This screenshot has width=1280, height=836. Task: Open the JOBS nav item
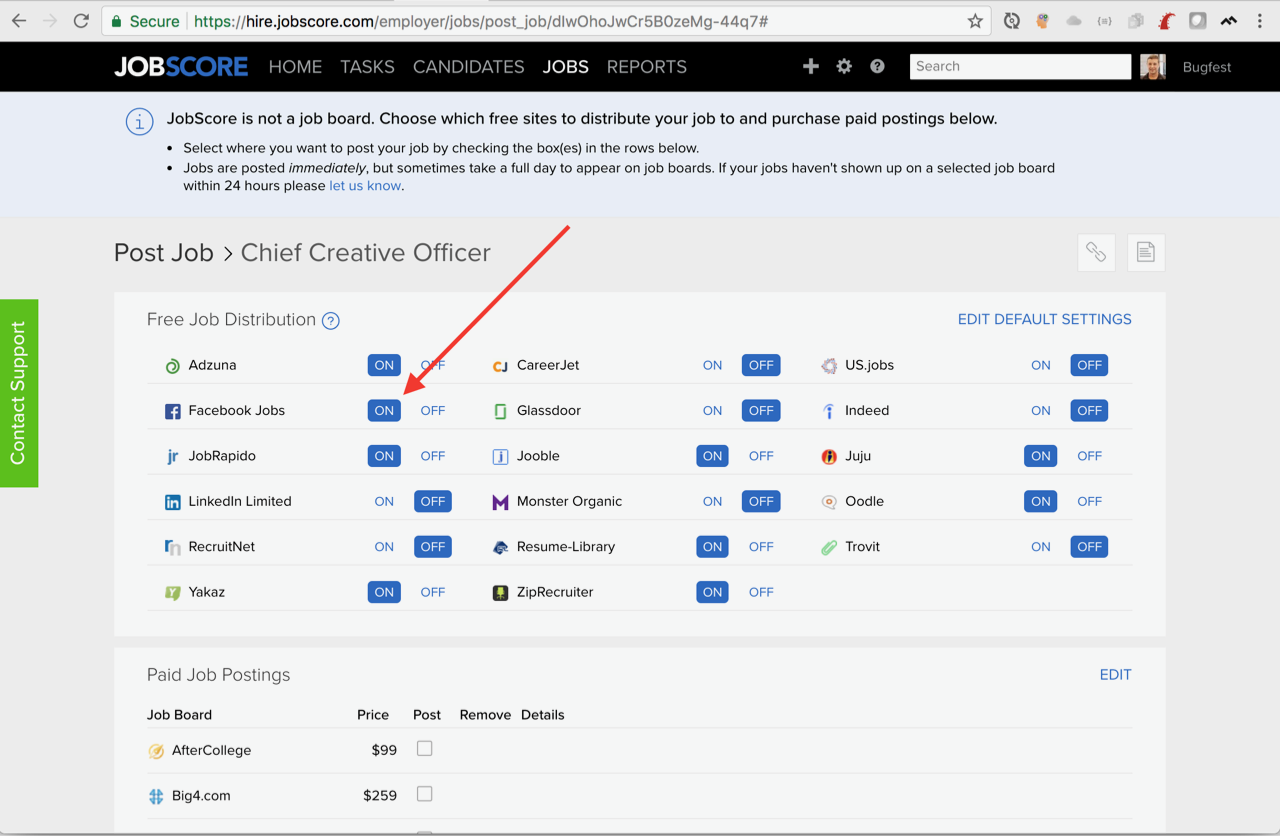tap(566, 67)
